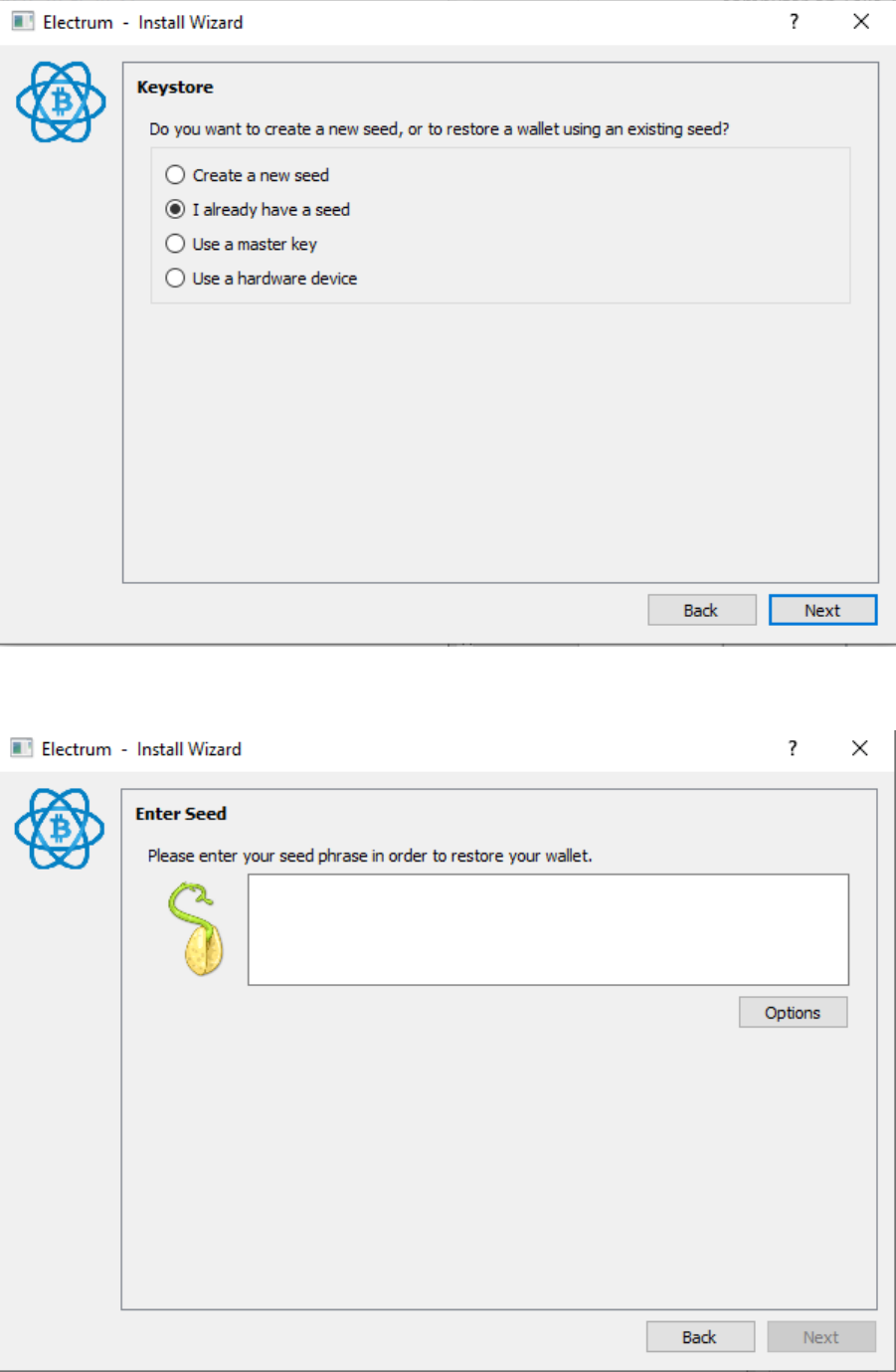Open help question mark in Enter Seed window

click(793, 748)
